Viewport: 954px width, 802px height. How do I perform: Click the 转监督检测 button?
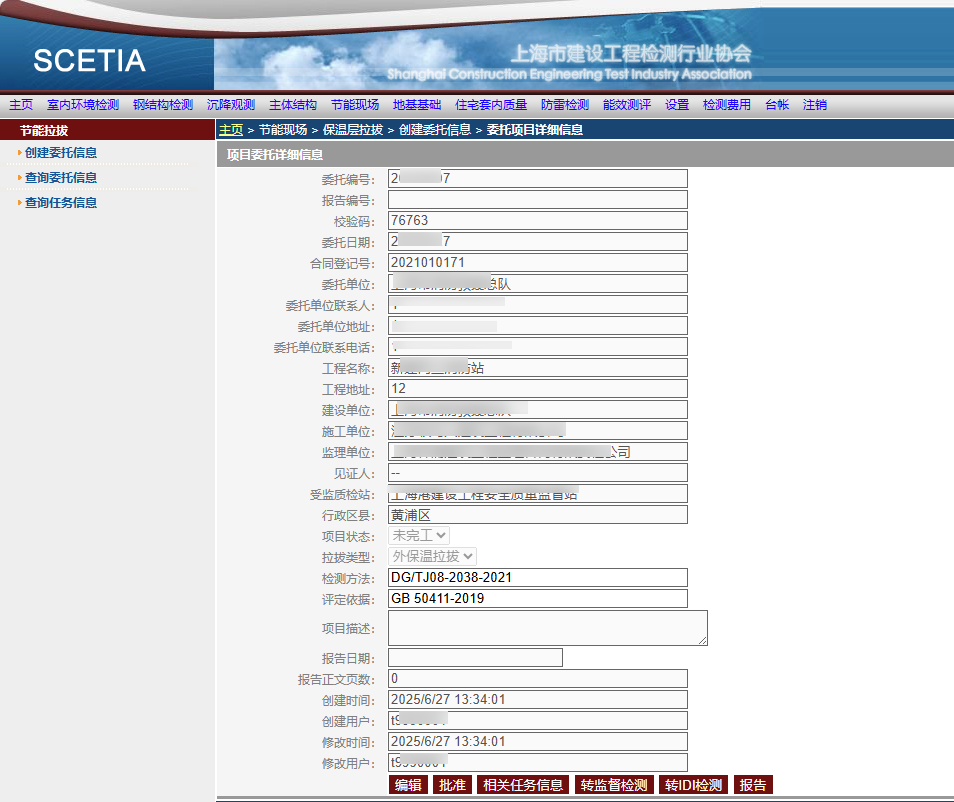[614, 785]
